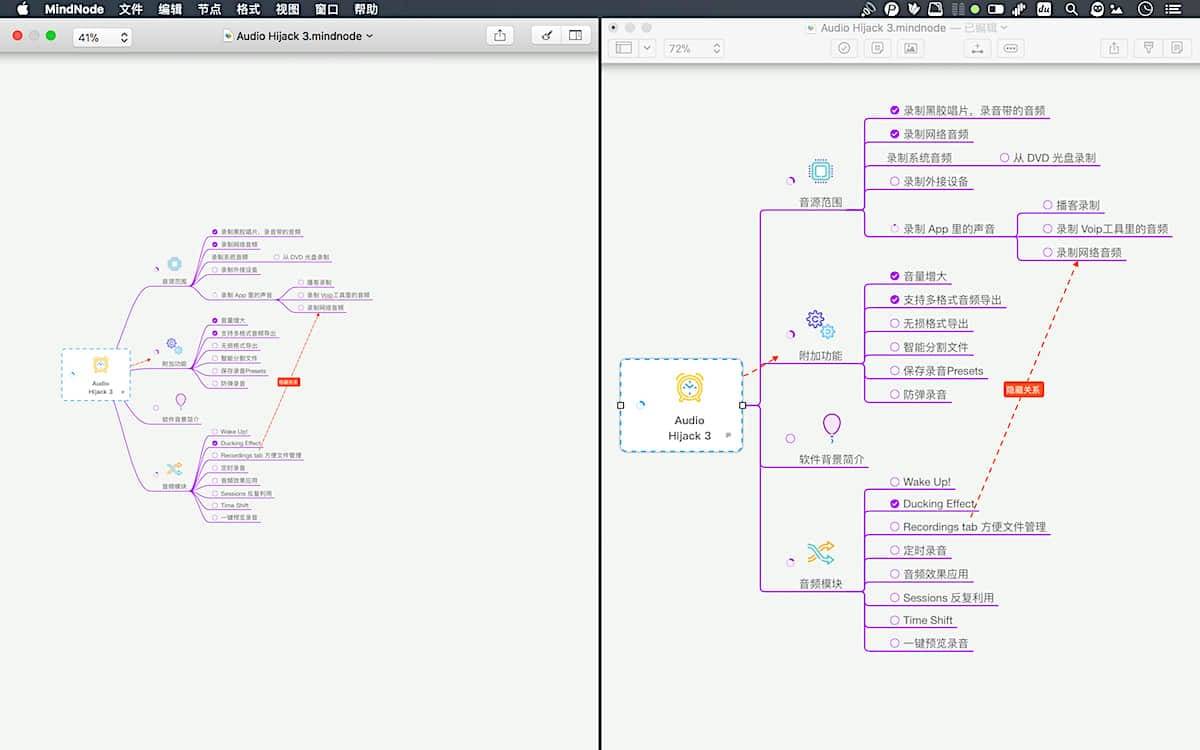The width and height of the screenshot is (1200, 750).
Task: Open 72% zoom dropdown in right window
Action: 693,48
